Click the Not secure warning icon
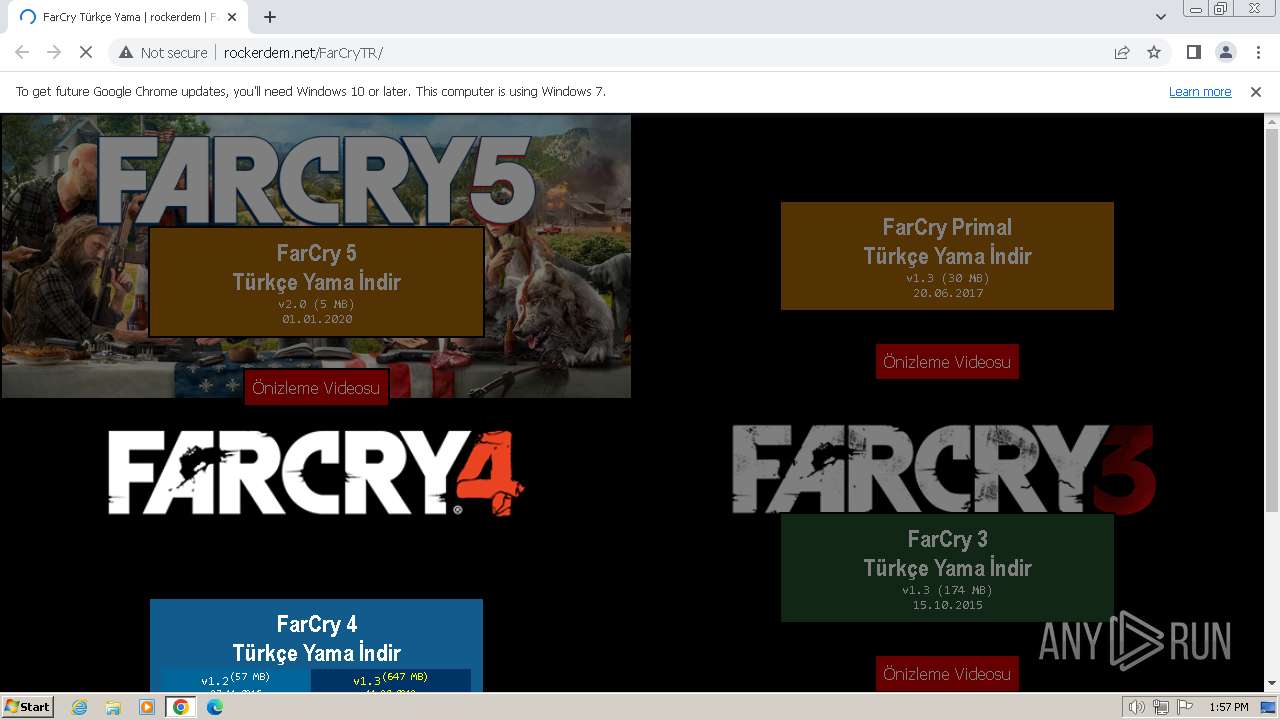 (125, 52)
